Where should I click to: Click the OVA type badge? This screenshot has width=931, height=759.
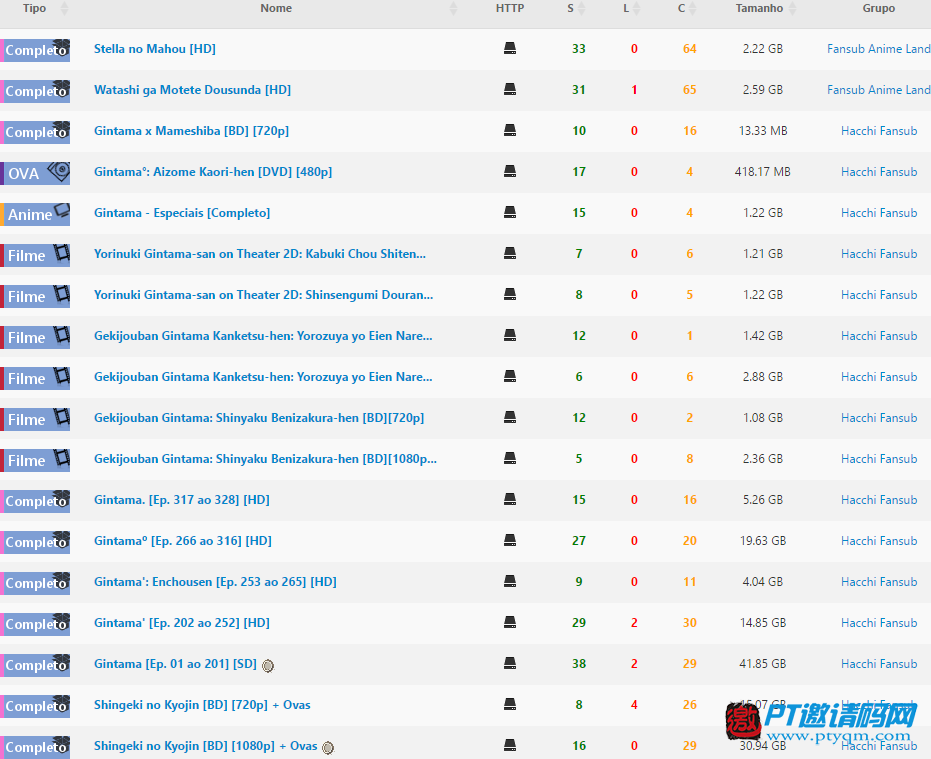[x=35, y=173]
